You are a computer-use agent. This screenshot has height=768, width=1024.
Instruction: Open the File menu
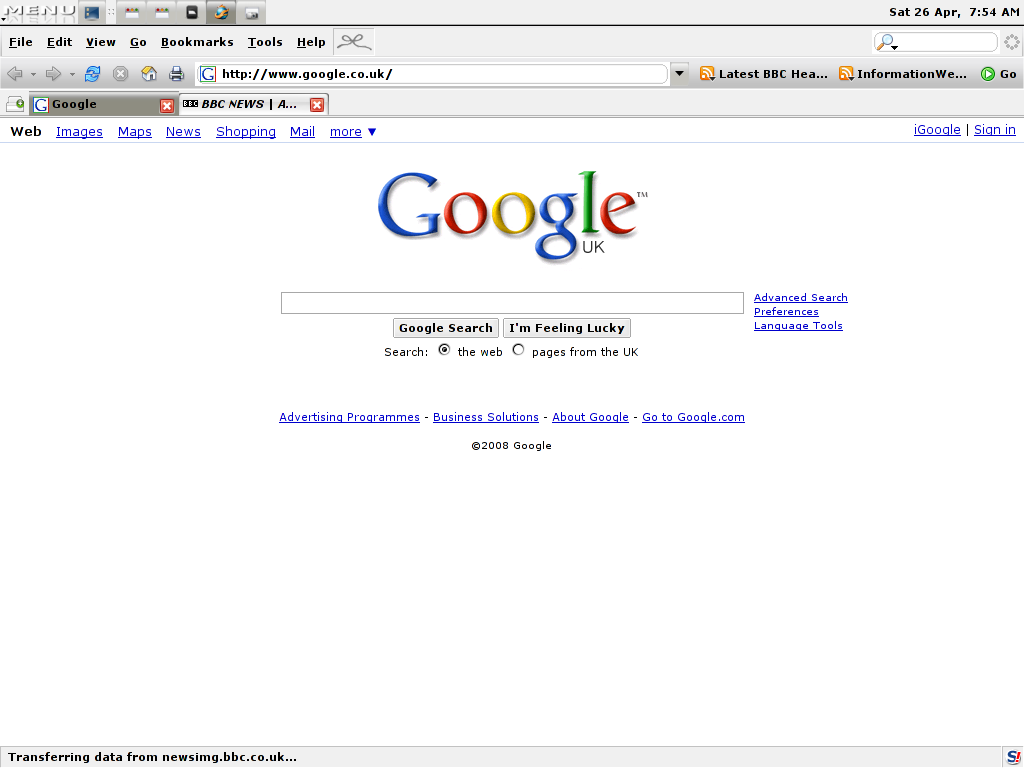pyautogui.click(x=21, y=42)
